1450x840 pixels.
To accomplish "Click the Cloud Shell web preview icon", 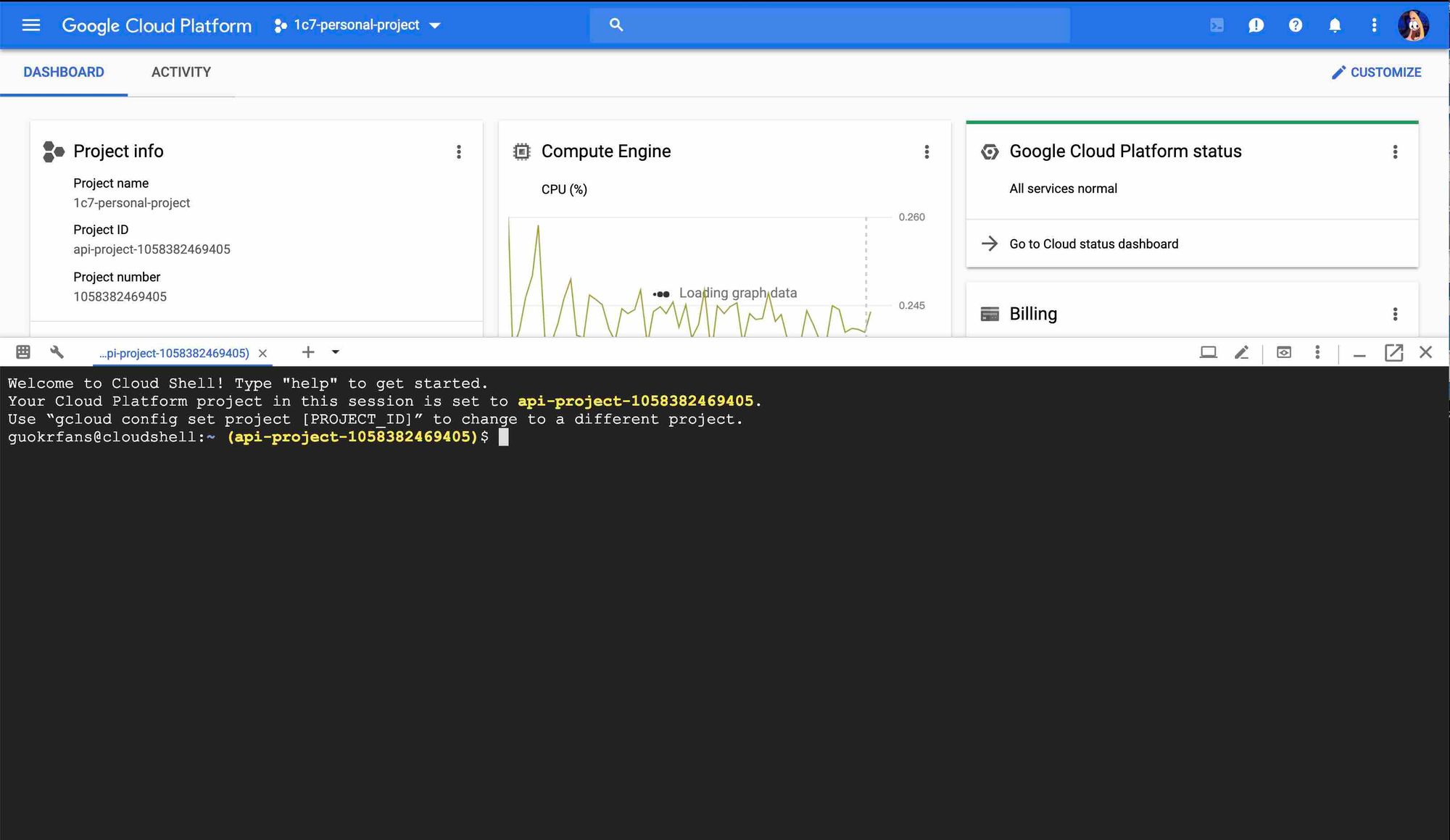I will point(1283,352).
